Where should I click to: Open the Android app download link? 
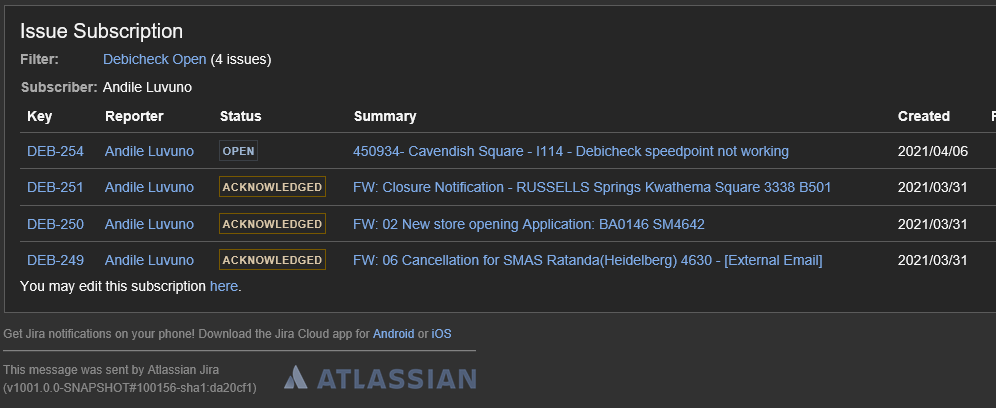(393, 334)
